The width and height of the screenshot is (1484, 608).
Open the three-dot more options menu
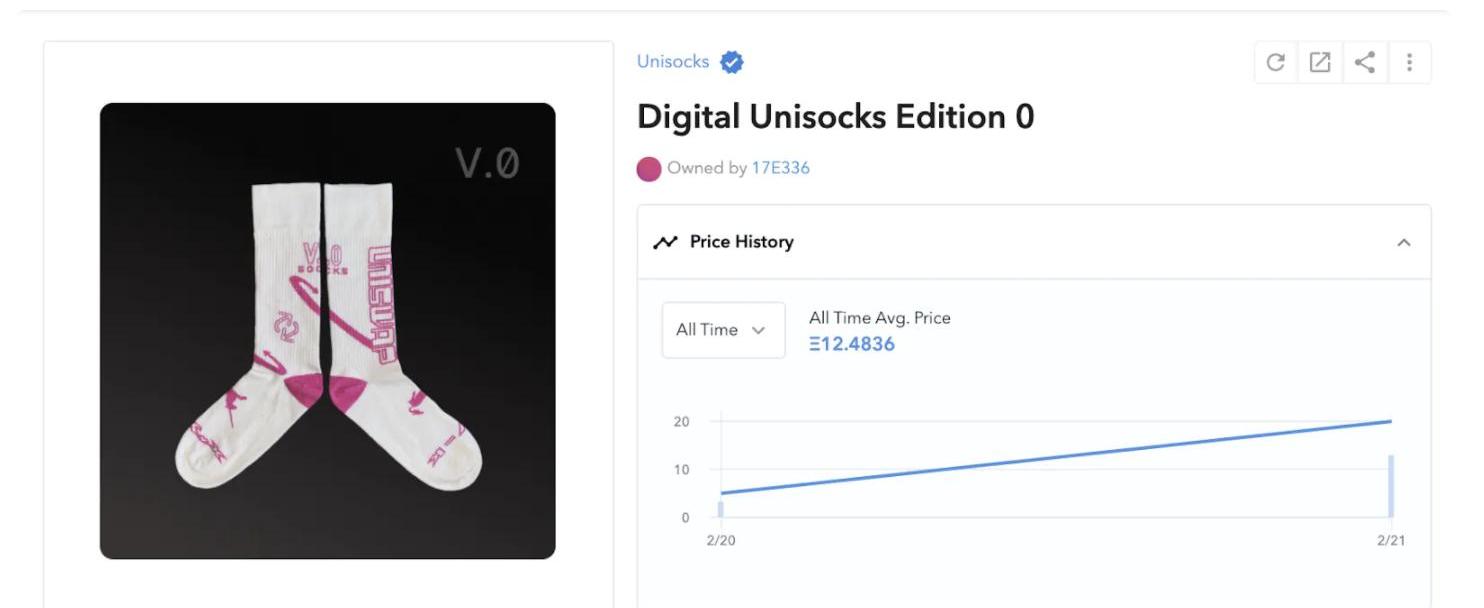(1409, 62)
